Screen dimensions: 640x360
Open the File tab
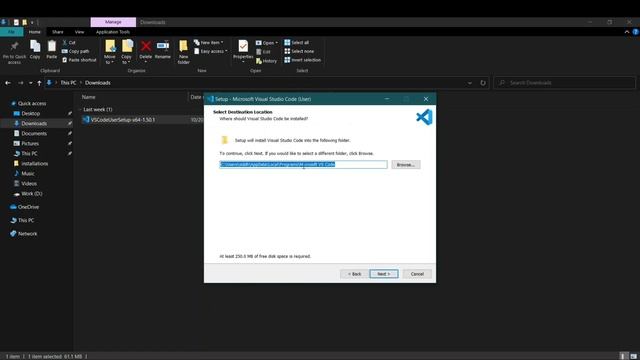click(11, 32)
